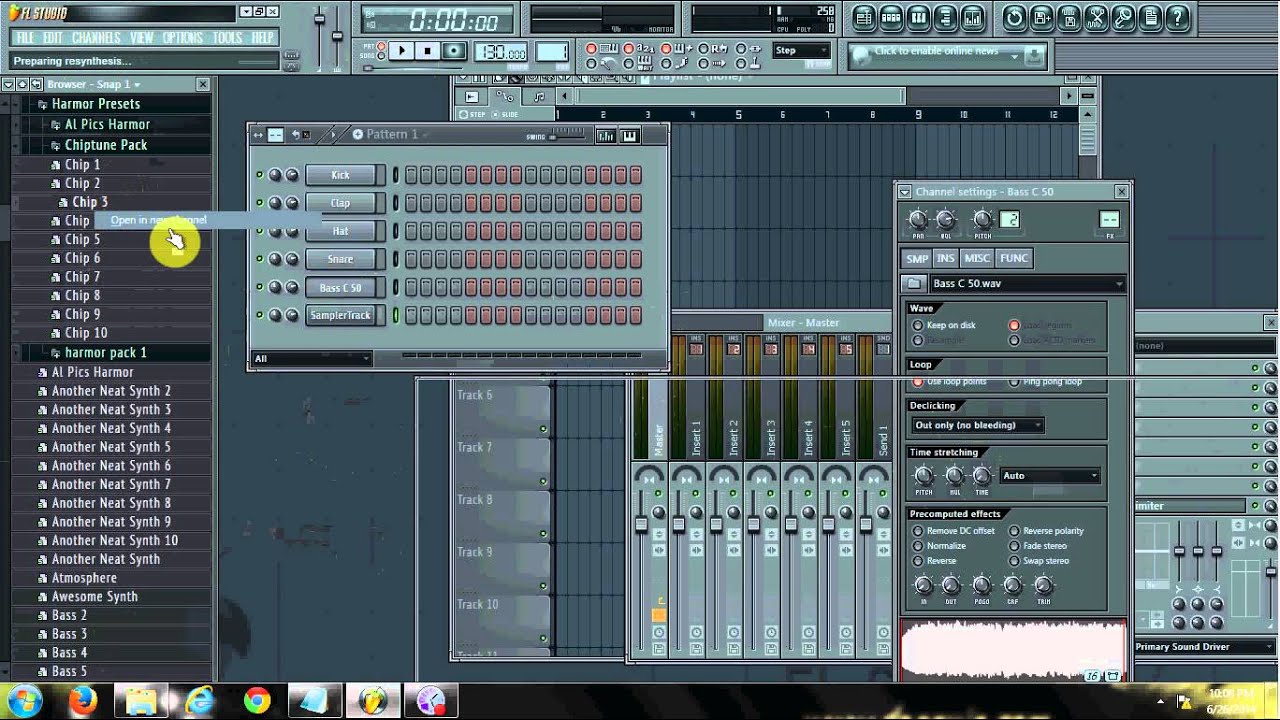Open the CHANNELS menu

pos(97,37)
